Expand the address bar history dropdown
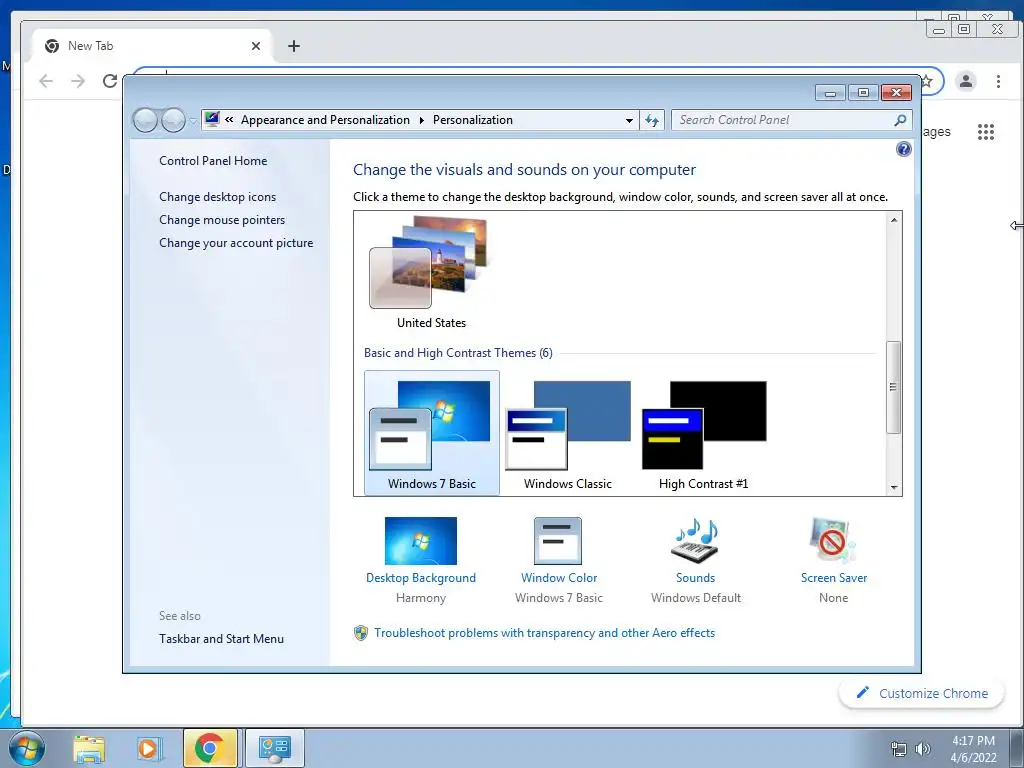Screen dimensions: 1024x768 point(629,120)
